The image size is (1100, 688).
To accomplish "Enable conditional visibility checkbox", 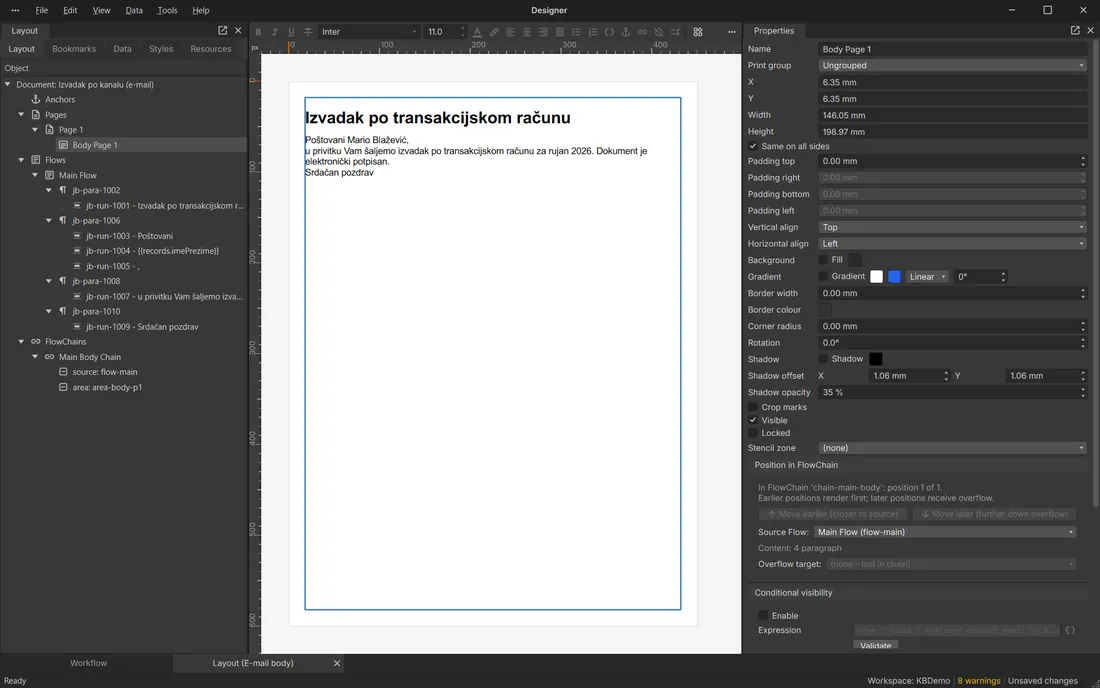I will [763, 615].
